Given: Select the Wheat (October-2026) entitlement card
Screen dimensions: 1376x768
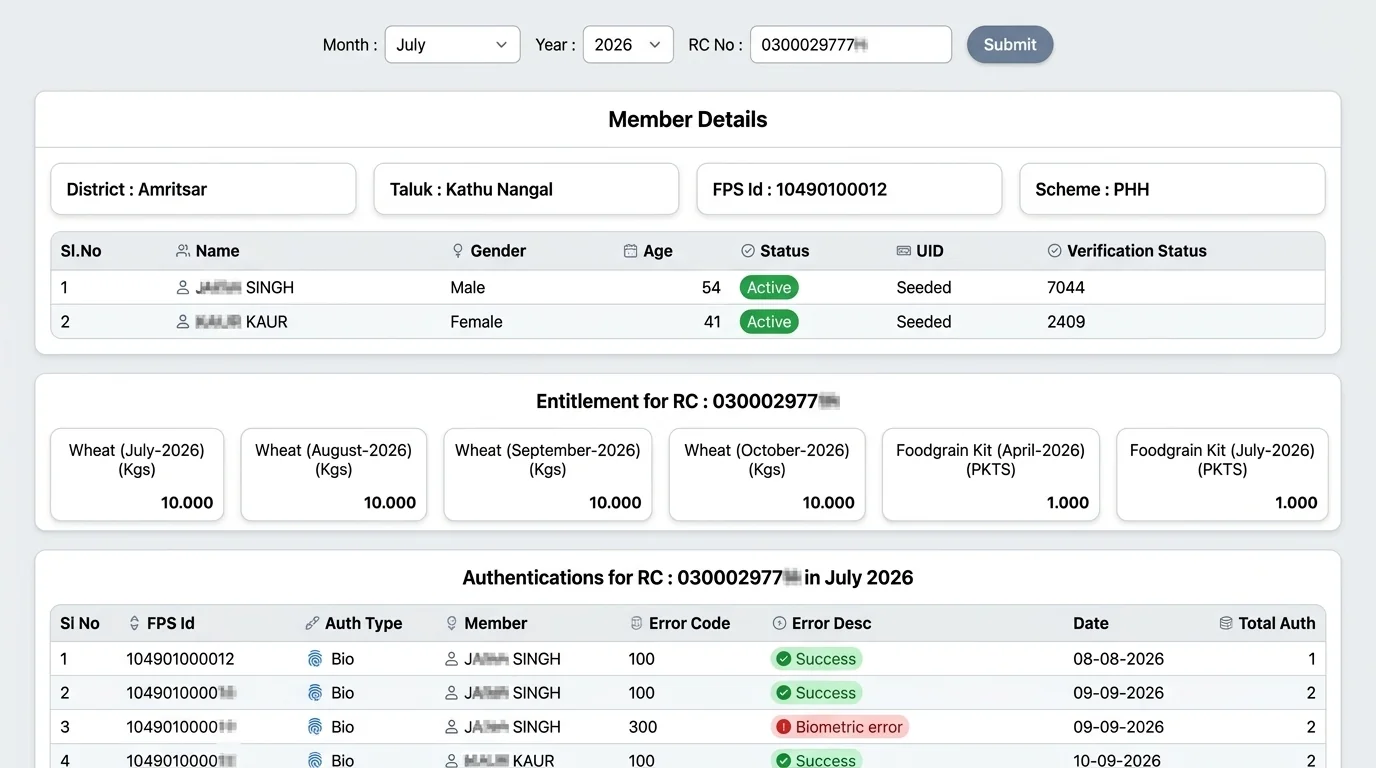Looking at the screenshot, I should coord(767,475).
